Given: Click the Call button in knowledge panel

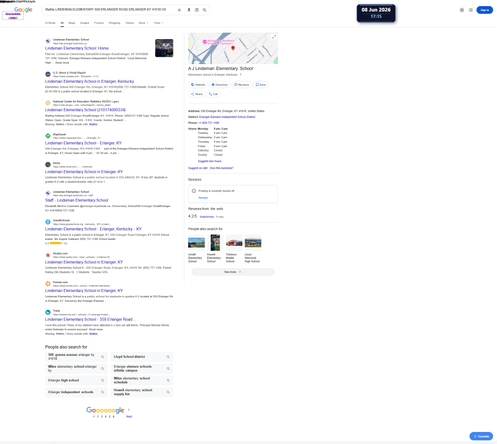Looking at the screenshot, I should 213,94.
